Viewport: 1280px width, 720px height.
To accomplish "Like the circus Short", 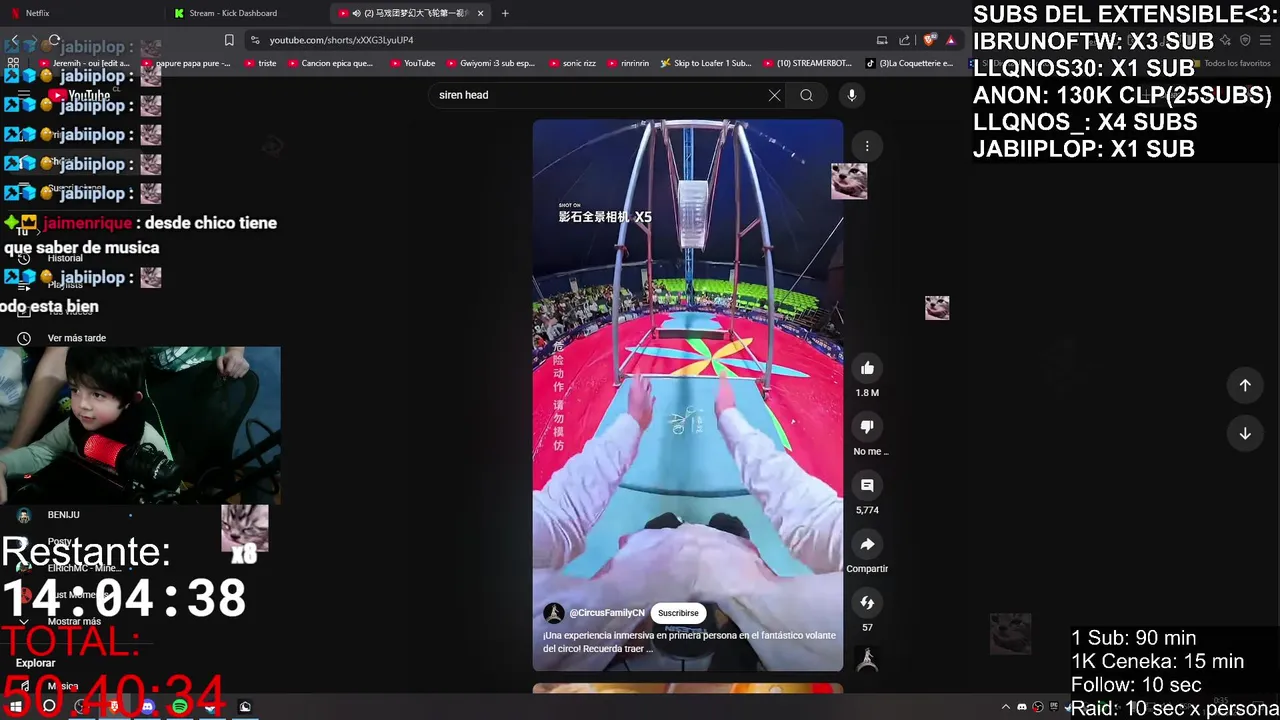I will click(x=867, y=368).
